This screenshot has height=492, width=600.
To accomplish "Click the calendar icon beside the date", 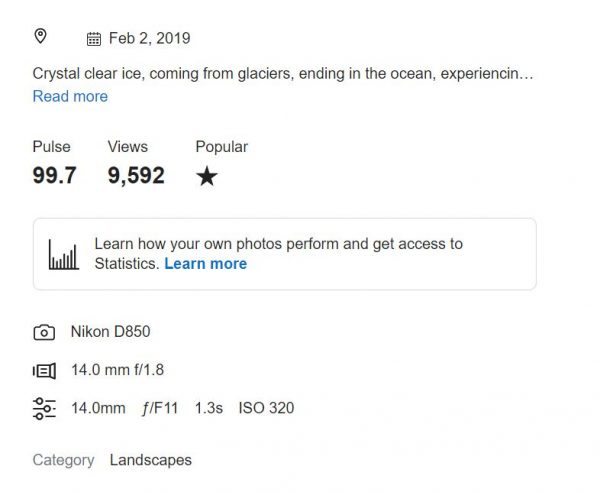I will 94,39.
